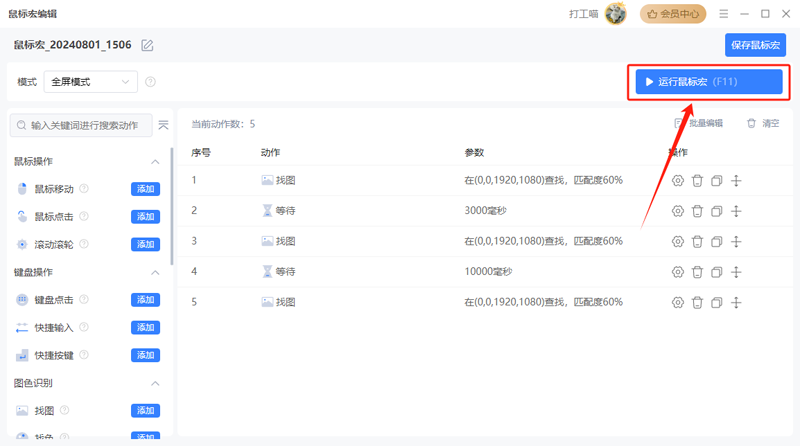
Task: Click move handle of the 3000毫秒 row
Action: pos(736,211)
